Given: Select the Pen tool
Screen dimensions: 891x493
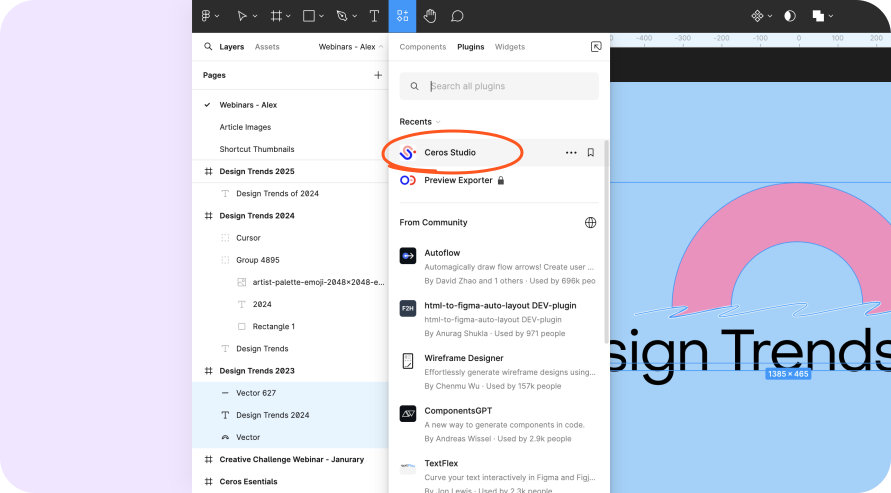Looking at the screenshot, I should pyautogui.click(x=342, y=16).
